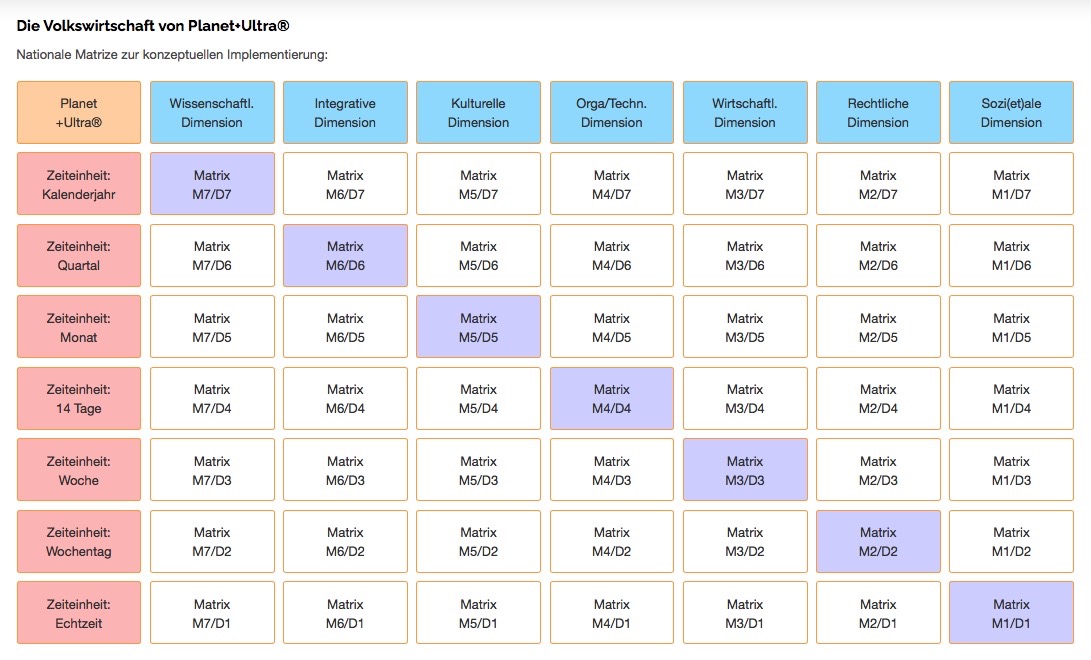Select cell Matrix M5/D4
Viewport: 1091px width, 660px height.
tap(478, 399)
